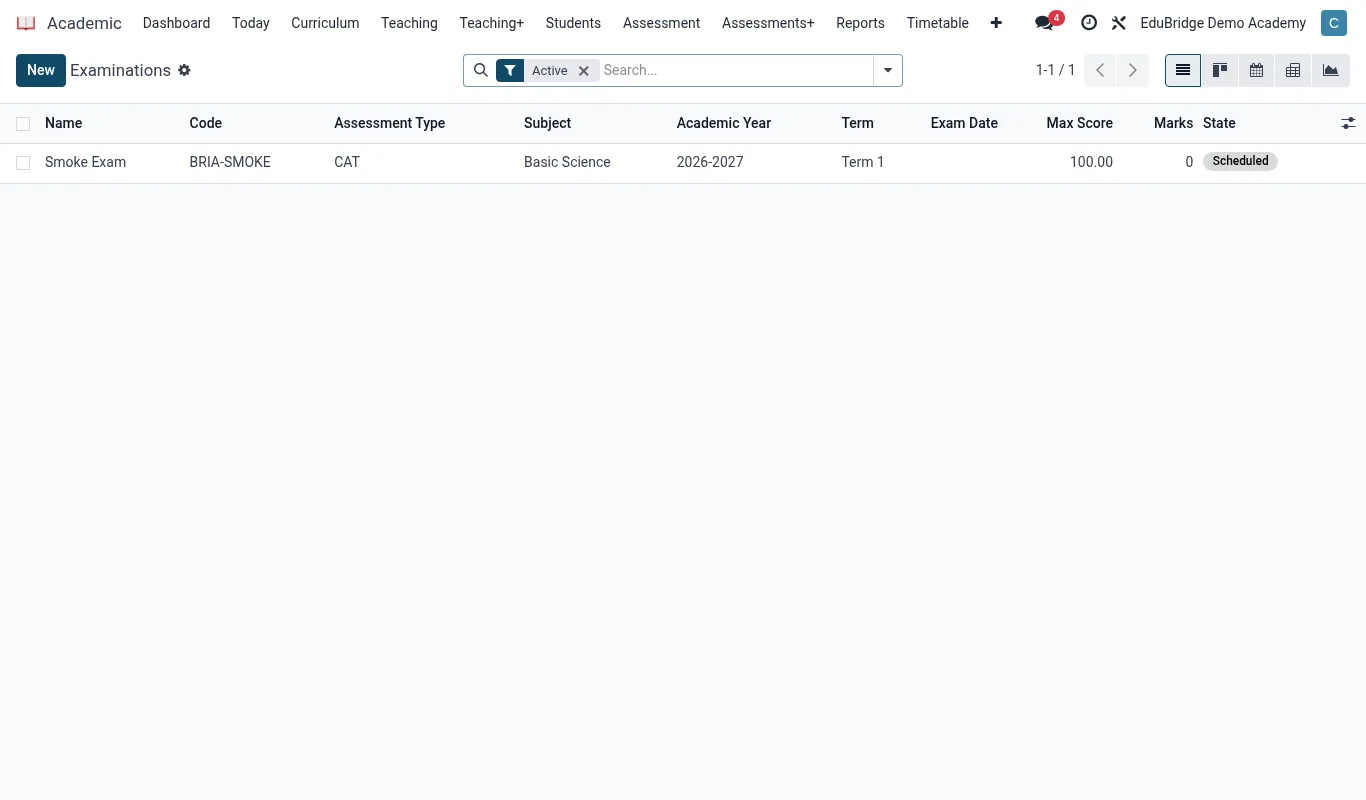The image size is (1366, 800).
Task: Switch to pivot view
Action: click(1293, 70)
